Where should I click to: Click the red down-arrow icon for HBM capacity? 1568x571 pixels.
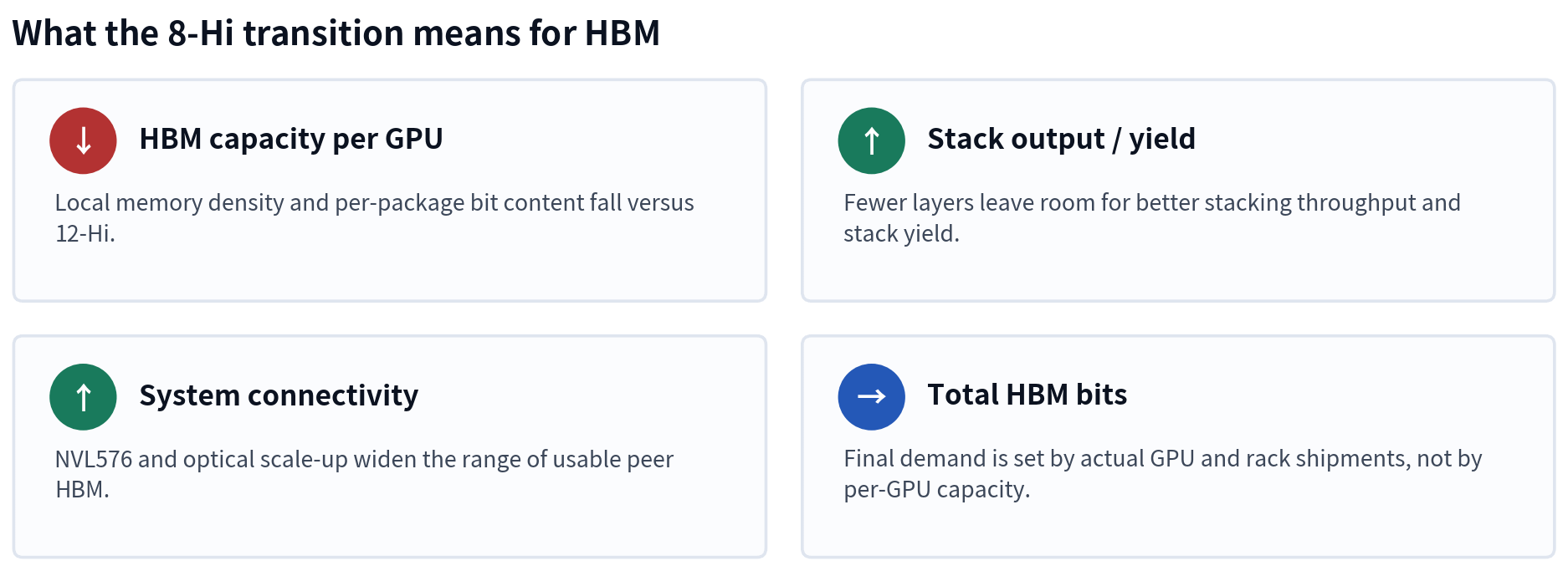click(83, 140)
